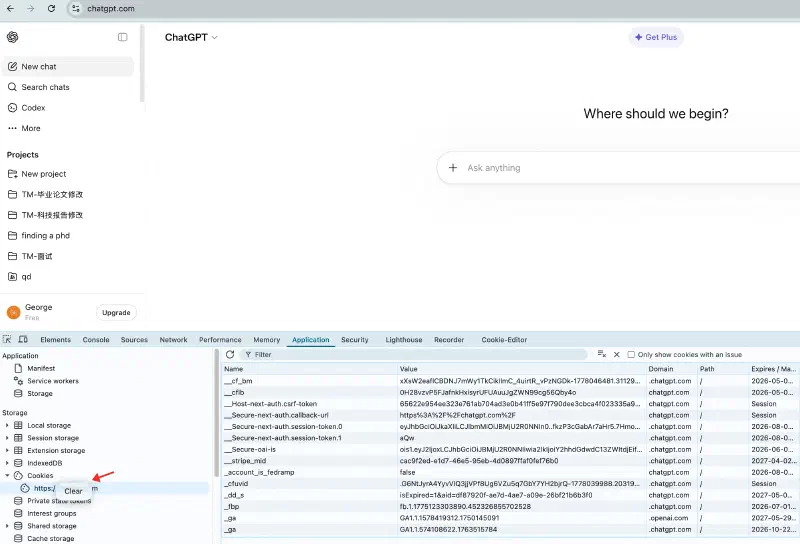Click the plus attach icon in prompt box
This screenshot has height=544, width=800.
coord(453,168)
